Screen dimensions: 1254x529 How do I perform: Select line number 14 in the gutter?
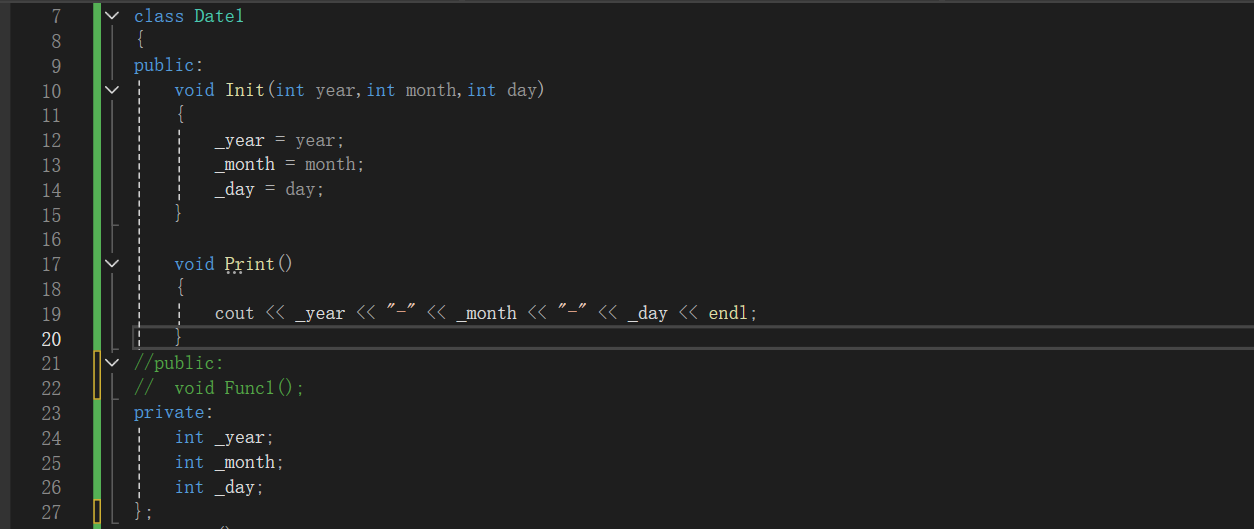pos(51,190)
